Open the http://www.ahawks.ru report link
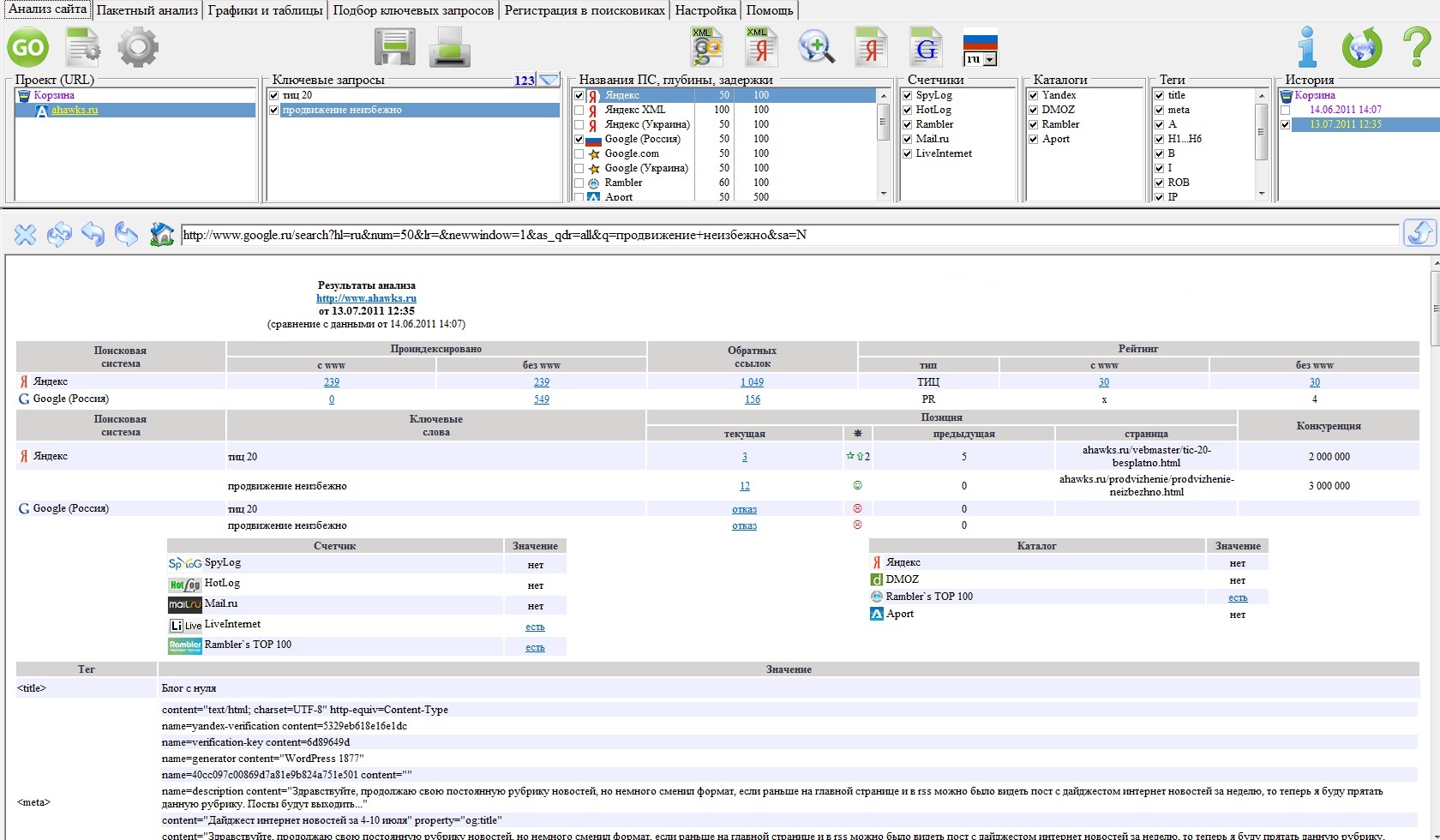1440x840 pixels. pos(366,298)
